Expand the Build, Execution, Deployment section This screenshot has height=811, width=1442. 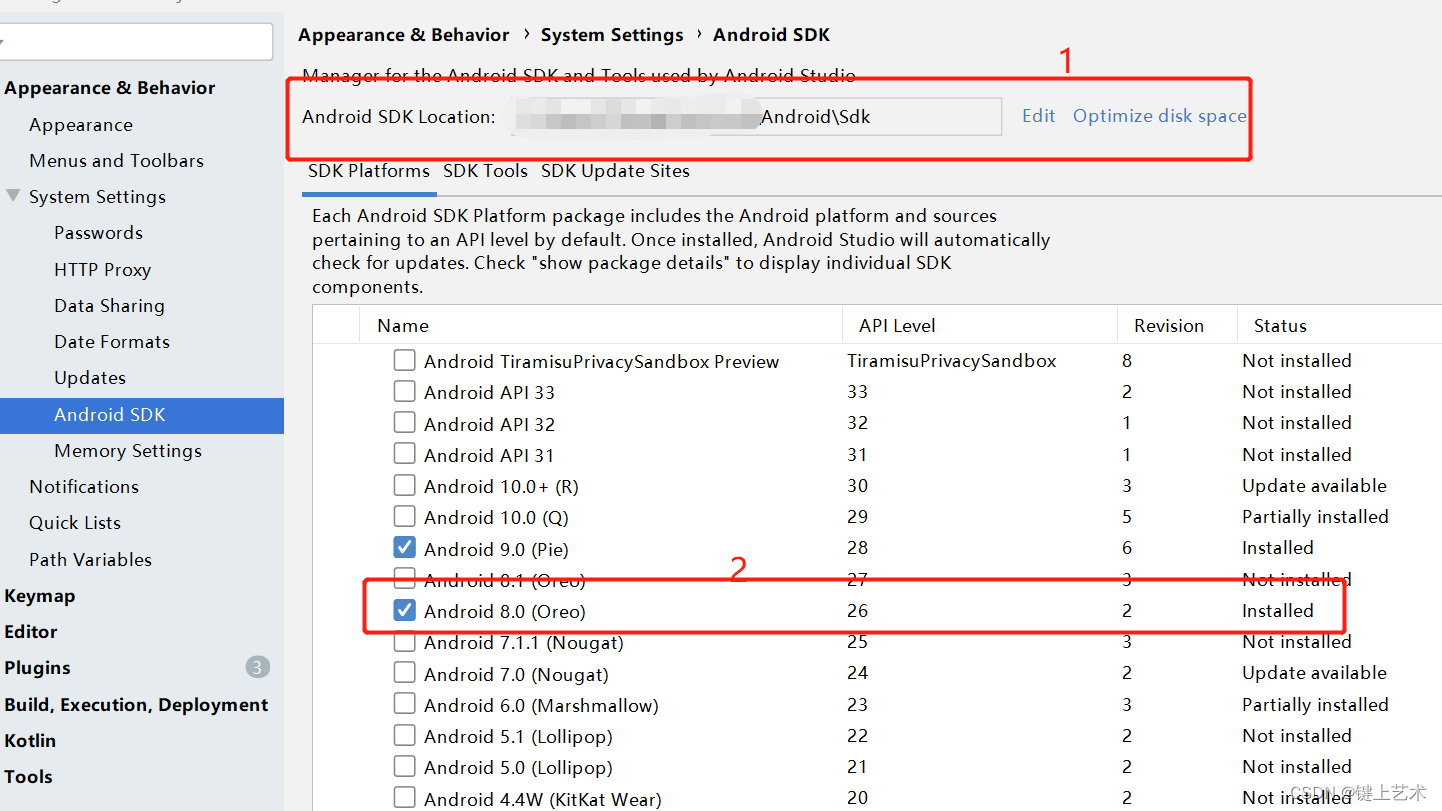[137, 704]
